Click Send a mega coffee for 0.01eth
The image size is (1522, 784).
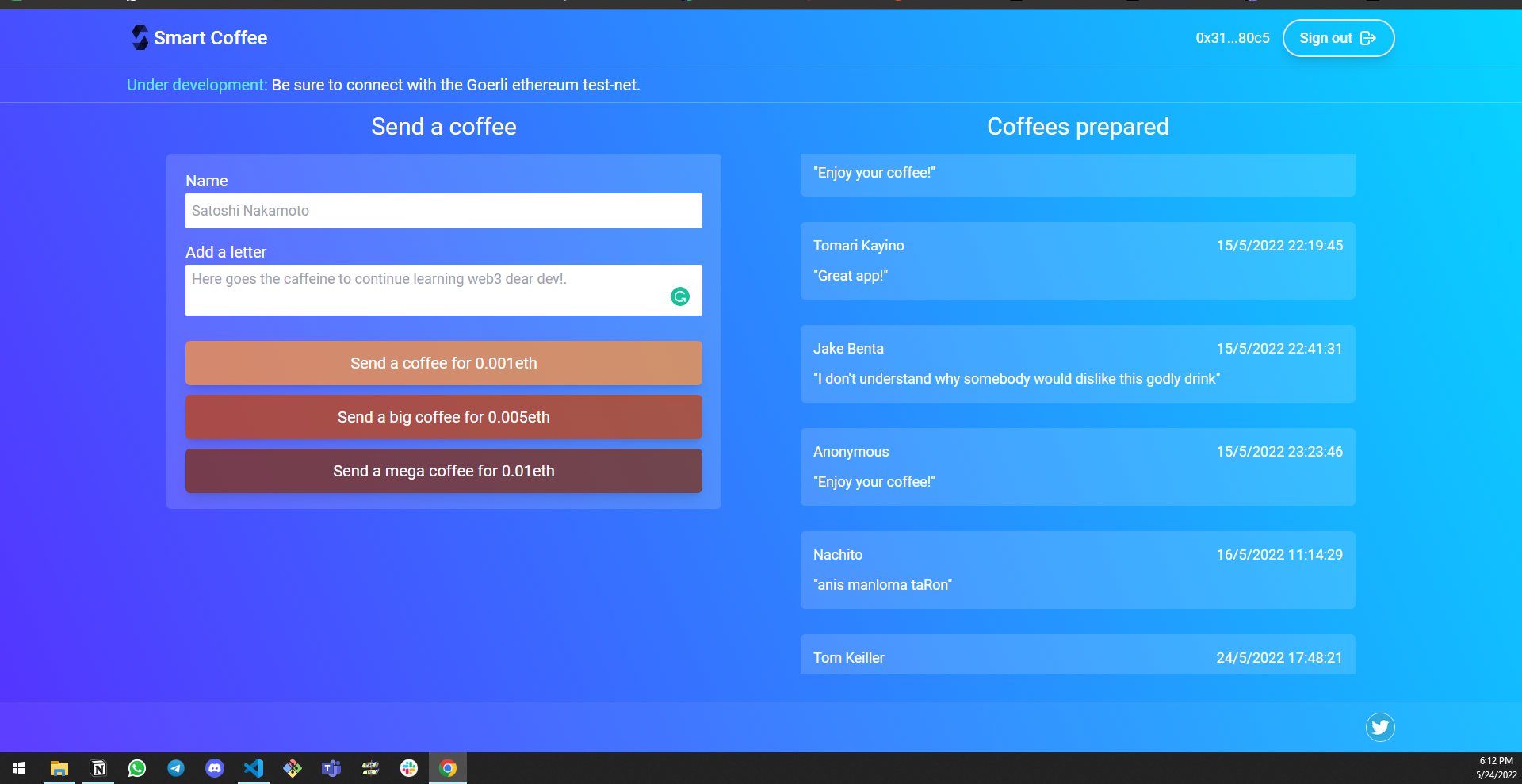[443, 470]
